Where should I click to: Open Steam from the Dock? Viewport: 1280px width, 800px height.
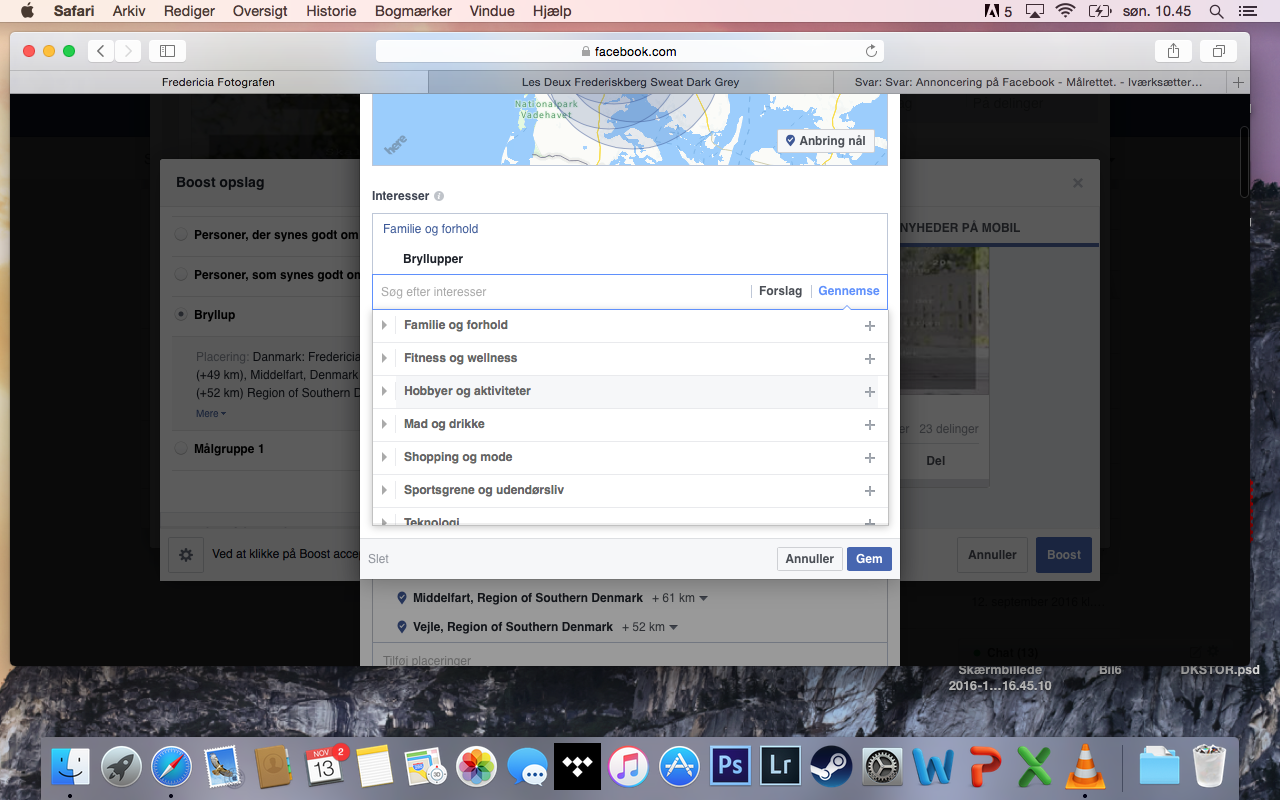pyautogui.click(x=831, y=767)
